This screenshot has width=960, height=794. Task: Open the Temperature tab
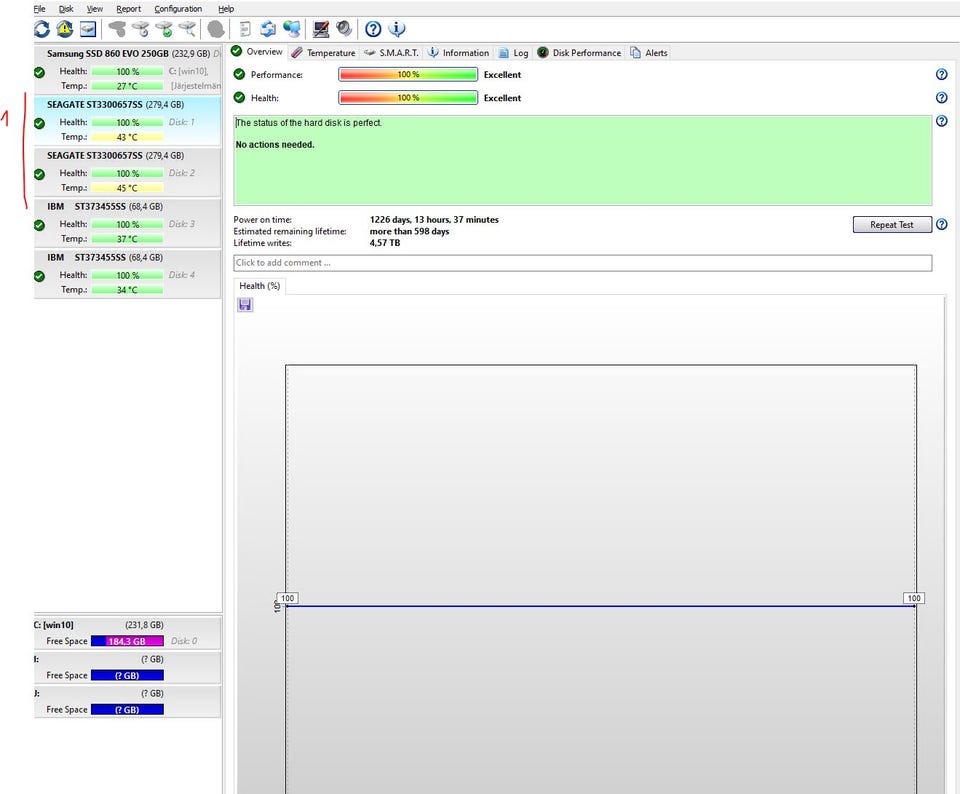click(x=323, y=53)
